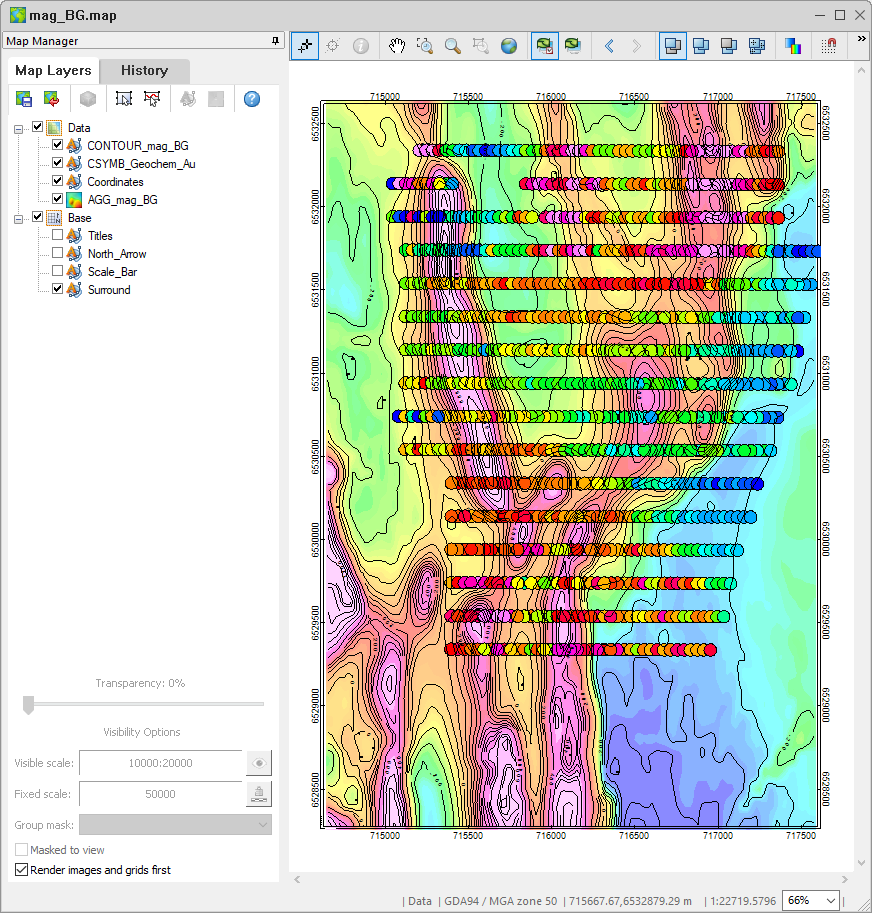
Task: Click the globe full map view icon
Action: (509, 46)
